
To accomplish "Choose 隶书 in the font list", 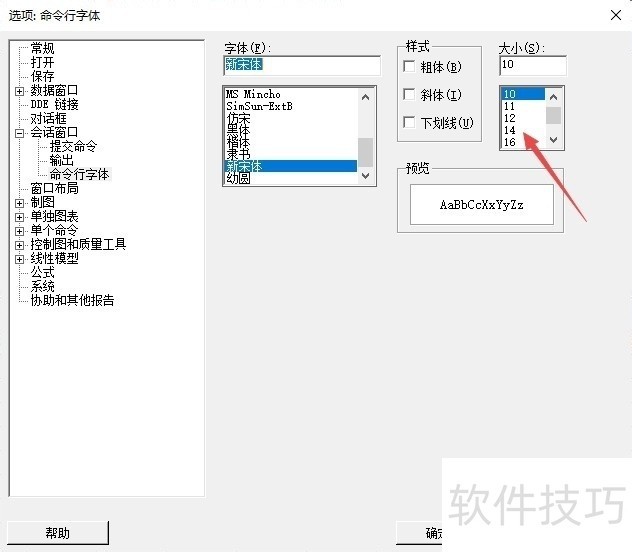I will pos(291,154).
